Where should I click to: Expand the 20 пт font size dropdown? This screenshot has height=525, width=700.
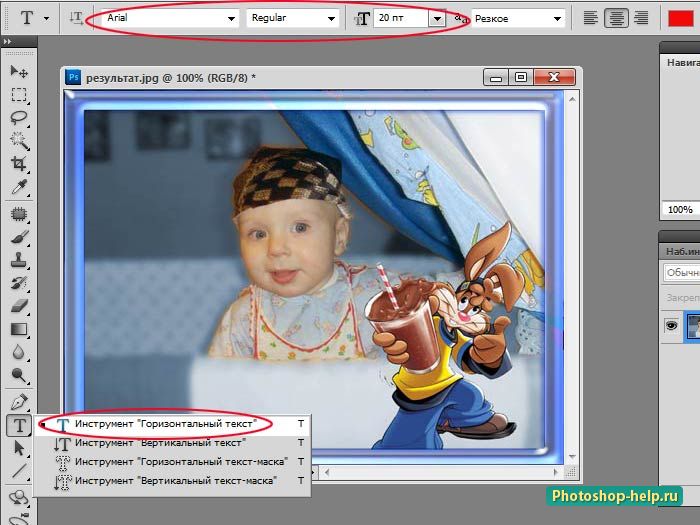click(437, 19)
